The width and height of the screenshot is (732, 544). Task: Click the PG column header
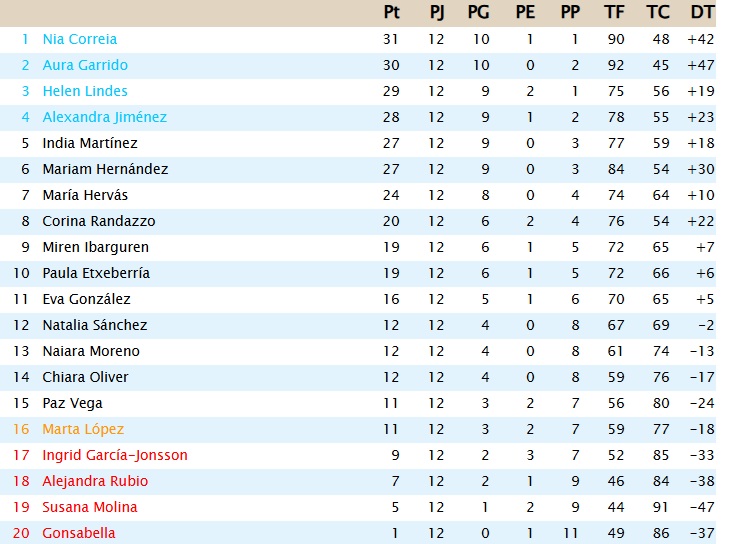[477, 12]
